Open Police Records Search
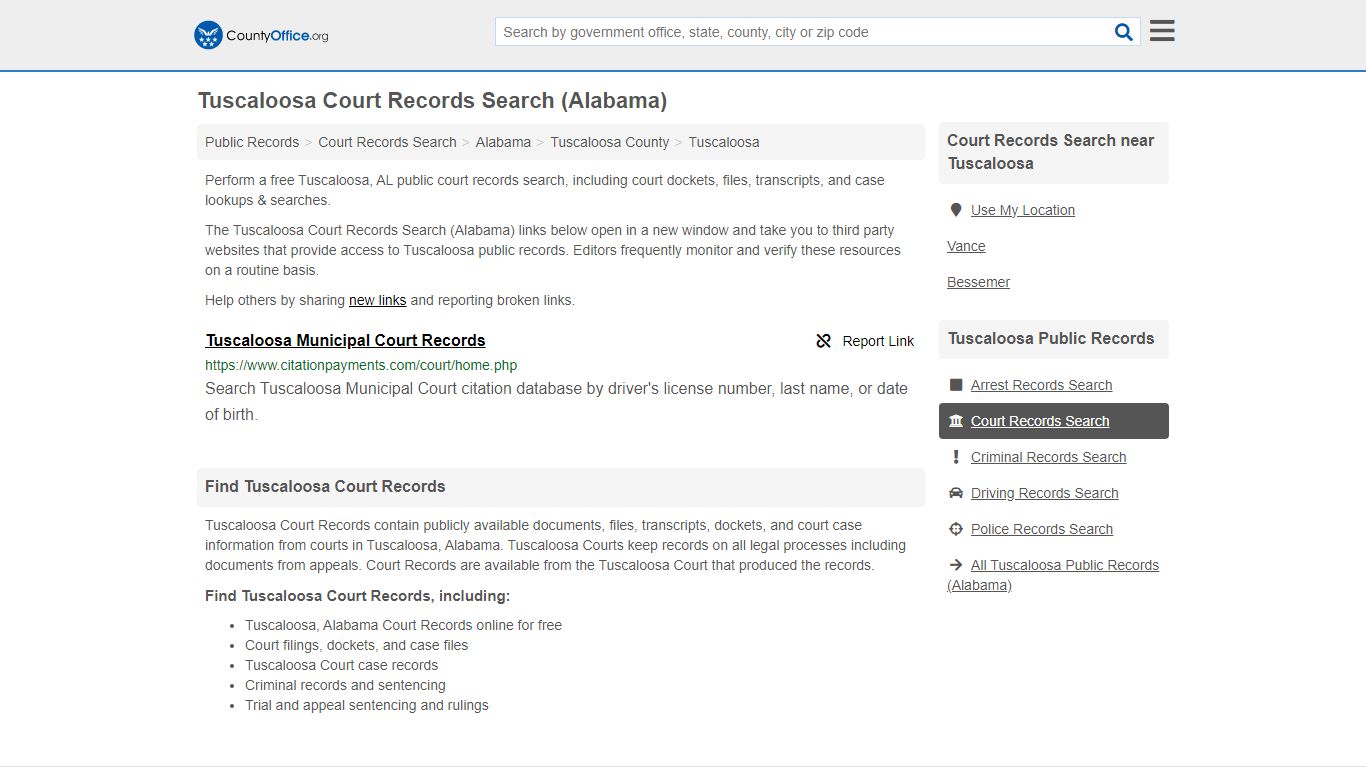This screenshot has width=1366, height=768. click(x=1041, y=529)
